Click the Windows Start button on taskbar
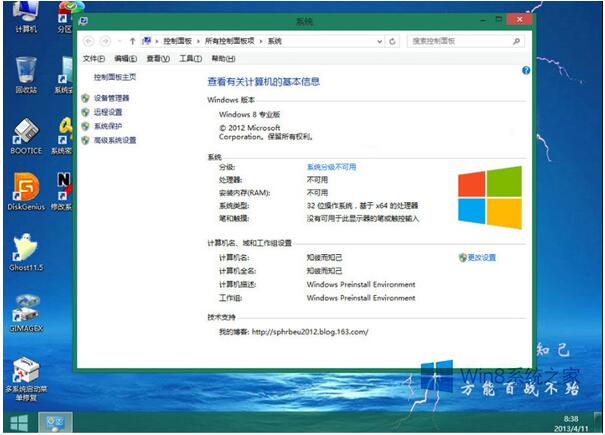The image size is (605, 435). coord(19,423)
